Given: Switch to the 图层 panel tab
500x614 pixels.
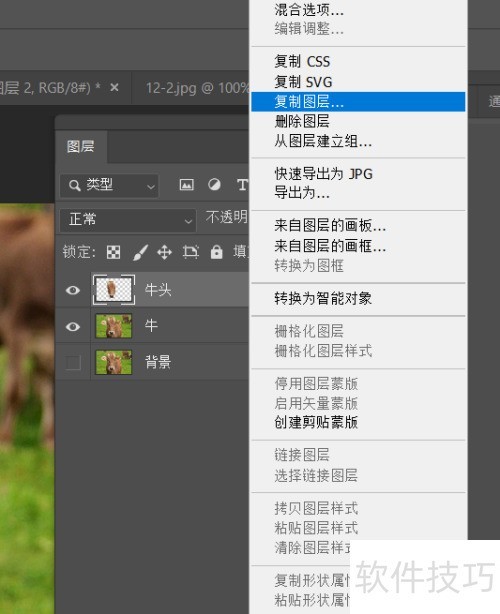Looking at the screenshot, I should click(81, 146).
